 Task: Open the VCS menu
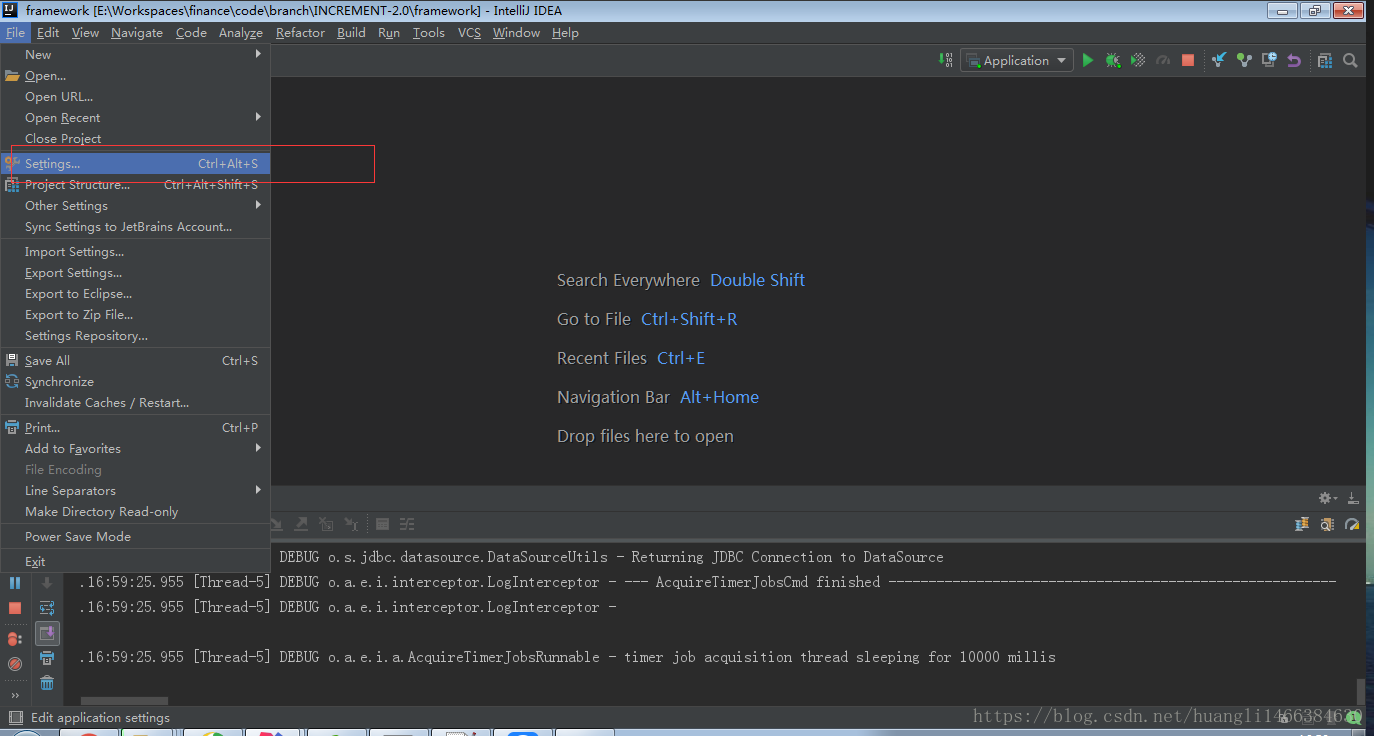(469, 32)
